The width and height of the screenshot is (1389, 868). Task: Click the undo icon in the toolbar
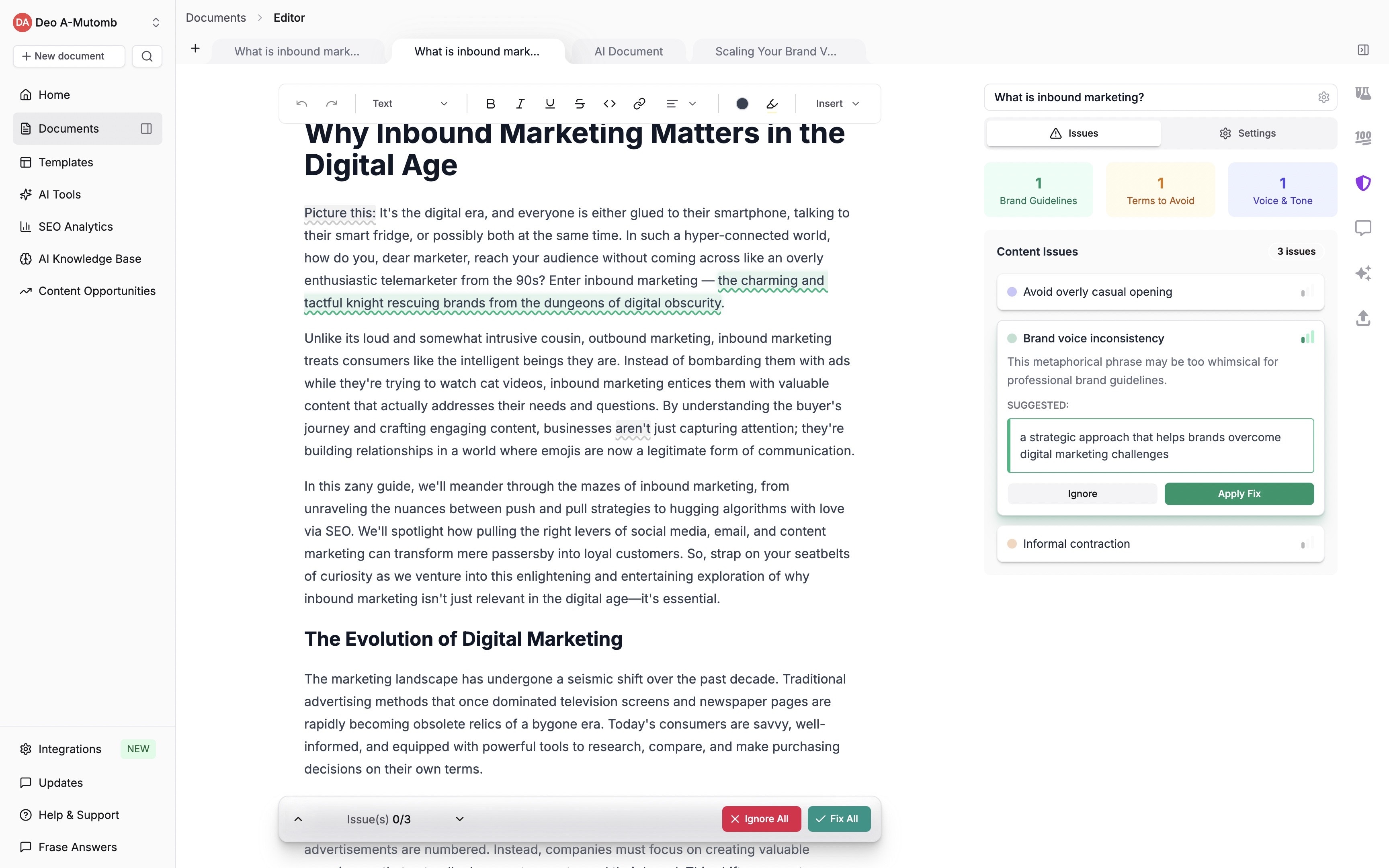point(301,103)
